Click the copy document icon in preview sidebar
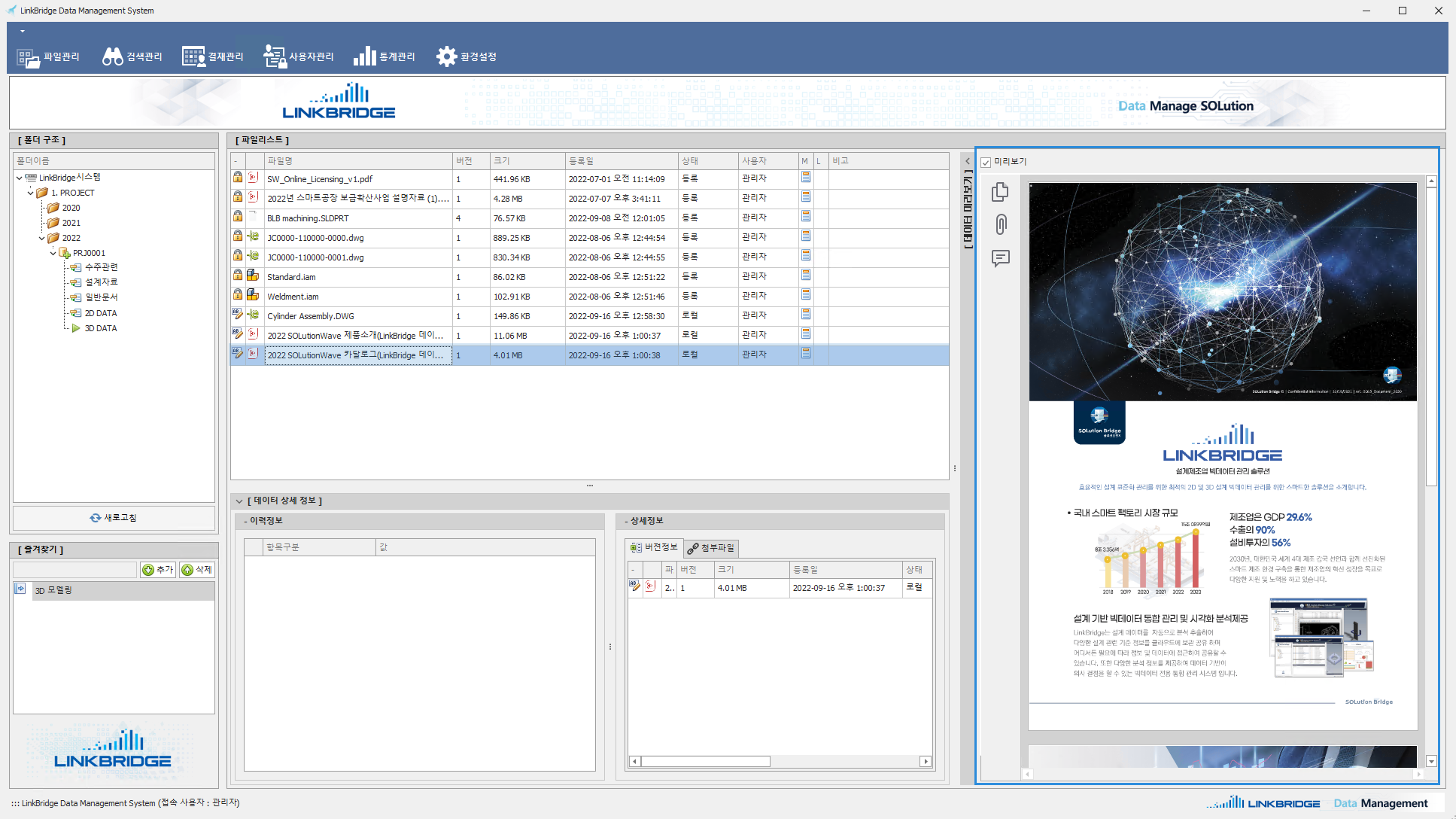 point(1000,192)
